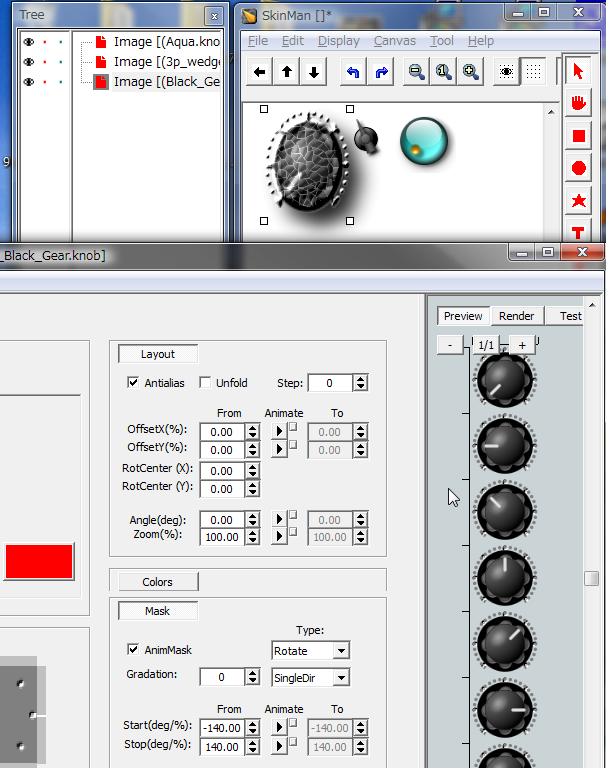Click OffsetY animate play arrow
This screenshot has height=768, width=606.
click(x=279, y=449)
